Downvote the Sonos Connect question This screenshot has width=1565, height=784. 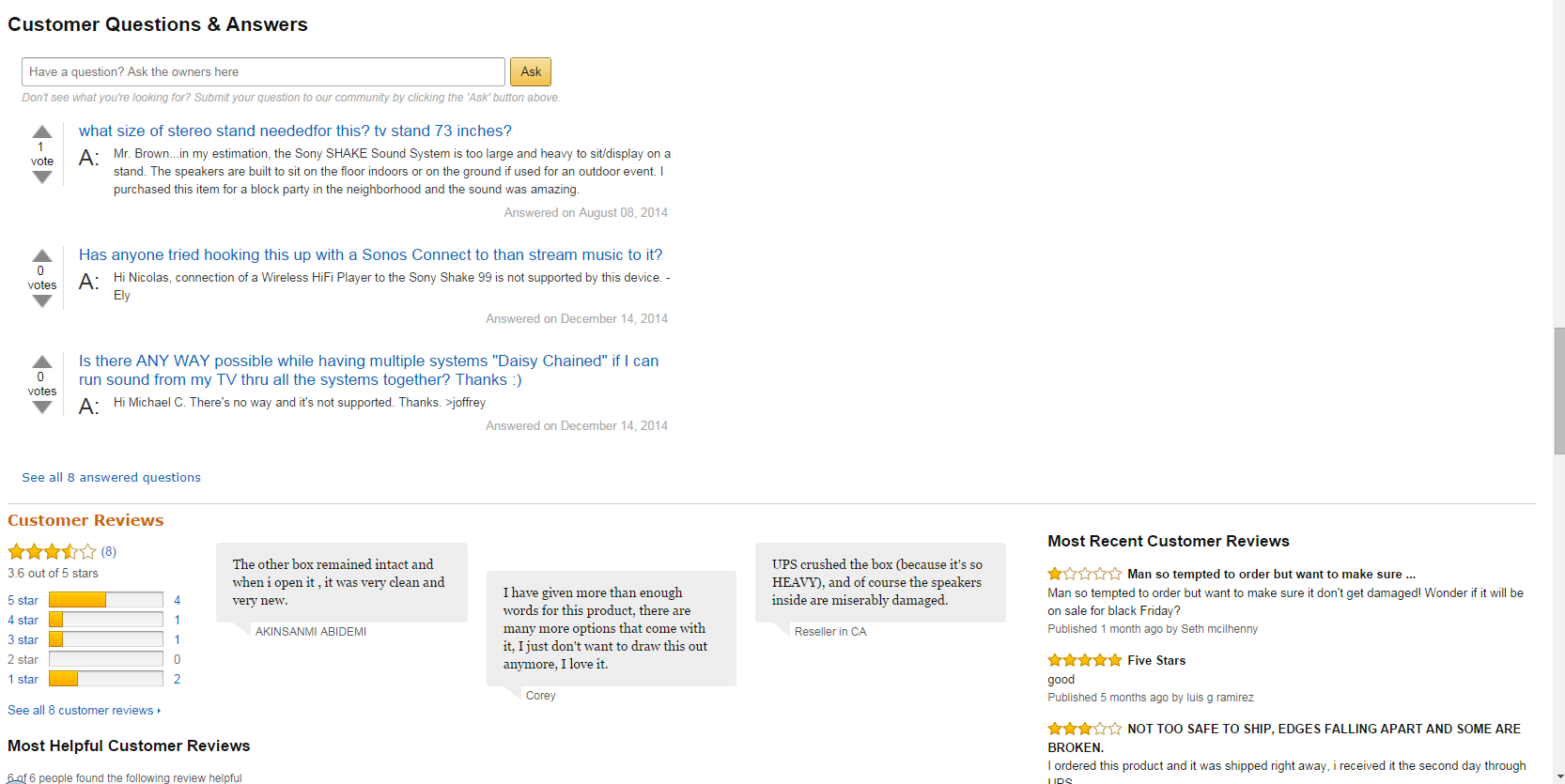point(42,301)
